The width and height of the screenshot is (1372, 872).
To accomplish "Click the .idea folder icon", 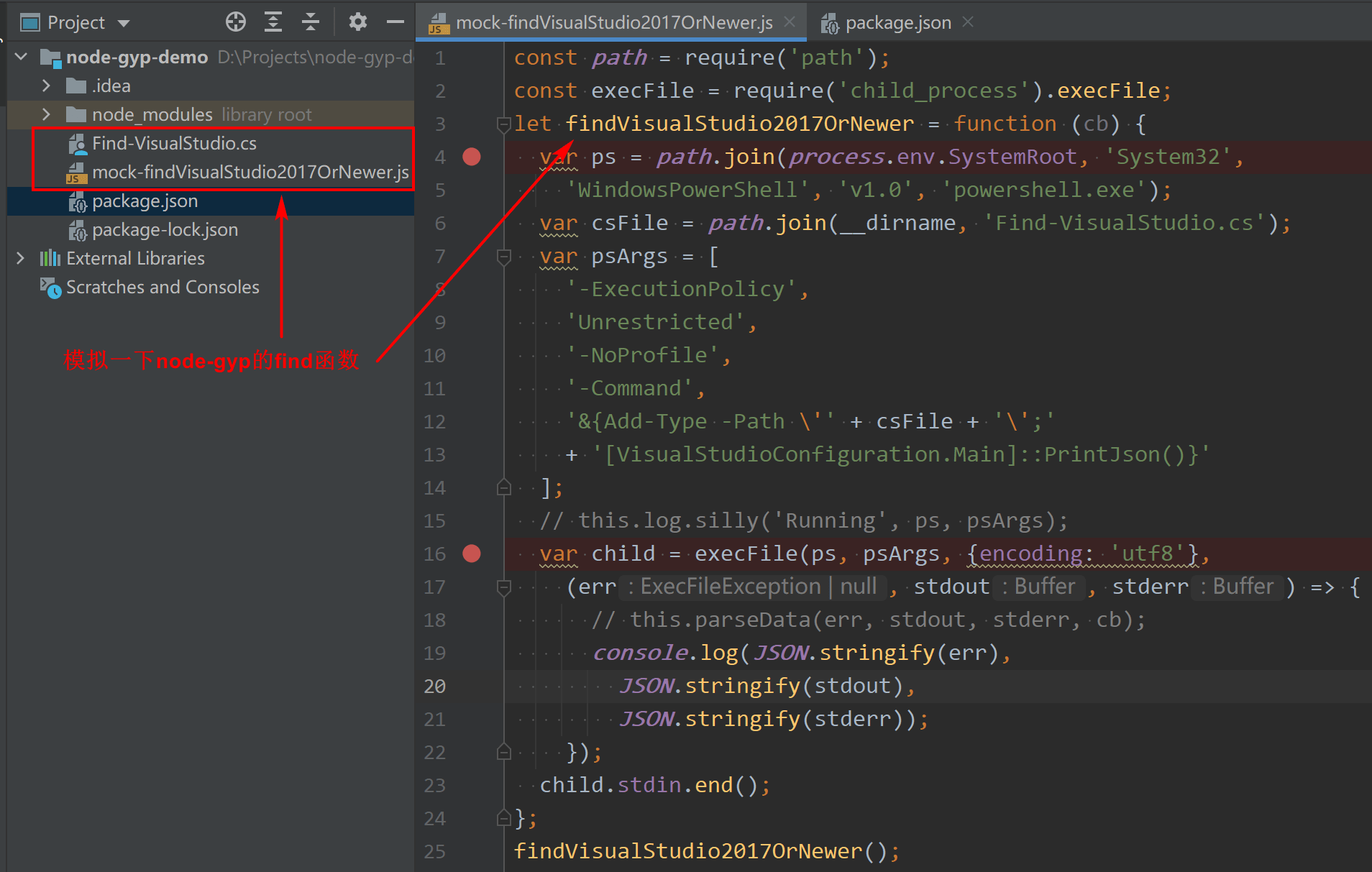I will point(76,86).
